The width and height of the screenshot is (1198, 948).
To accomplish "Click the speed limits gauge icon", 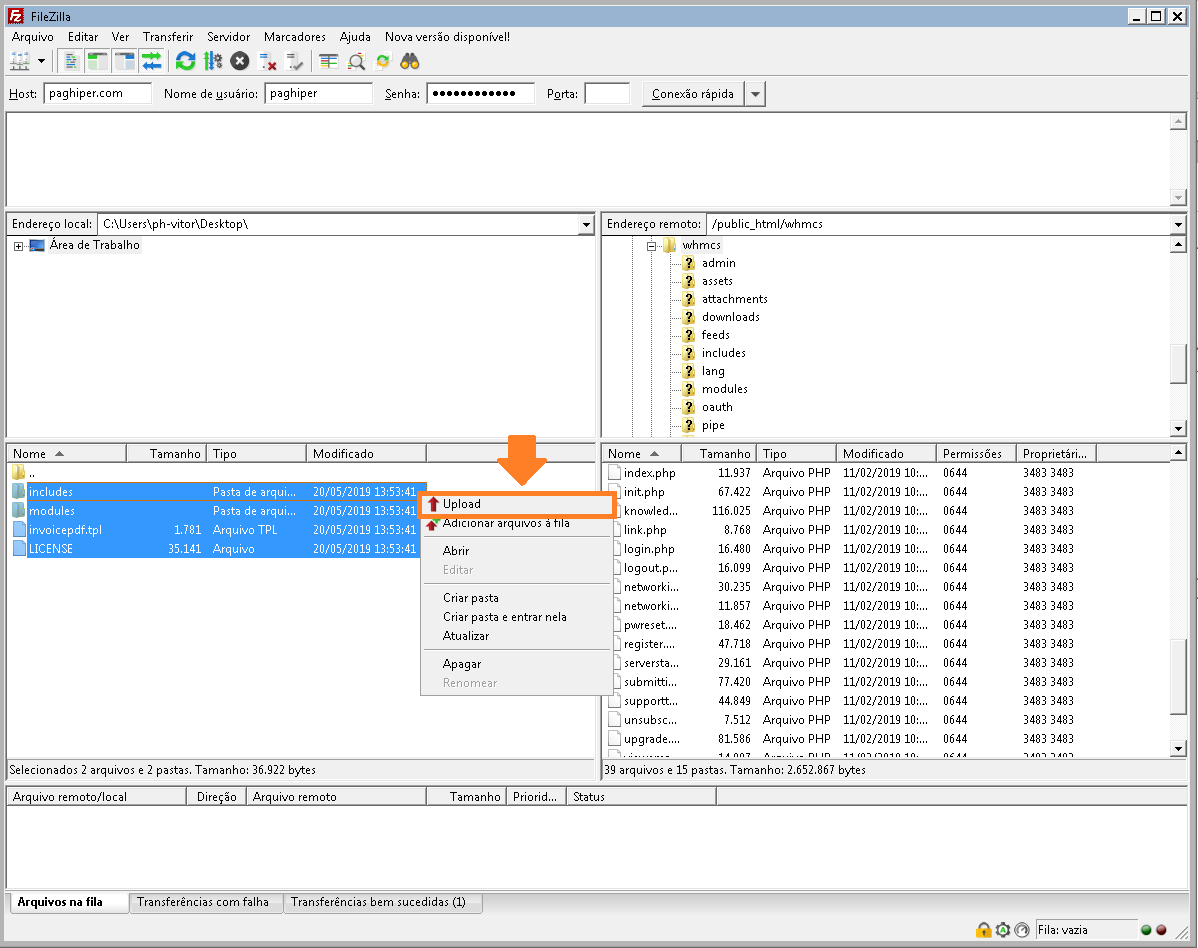I will tap(1022, 930).
